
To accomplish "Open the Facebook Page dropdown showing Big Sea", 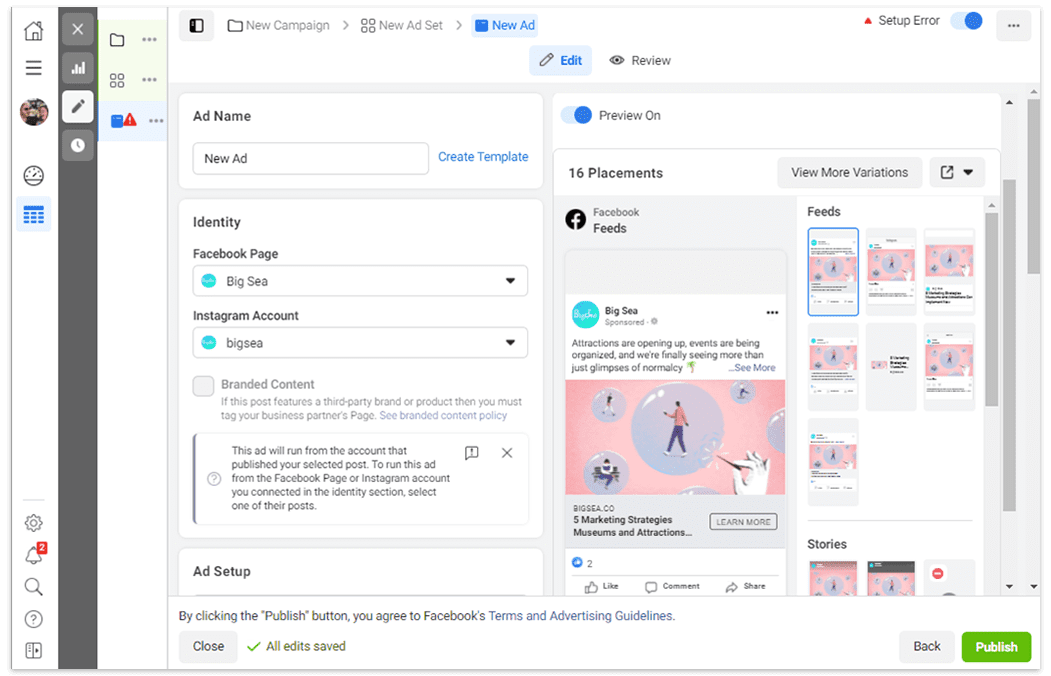I will 360,281.
